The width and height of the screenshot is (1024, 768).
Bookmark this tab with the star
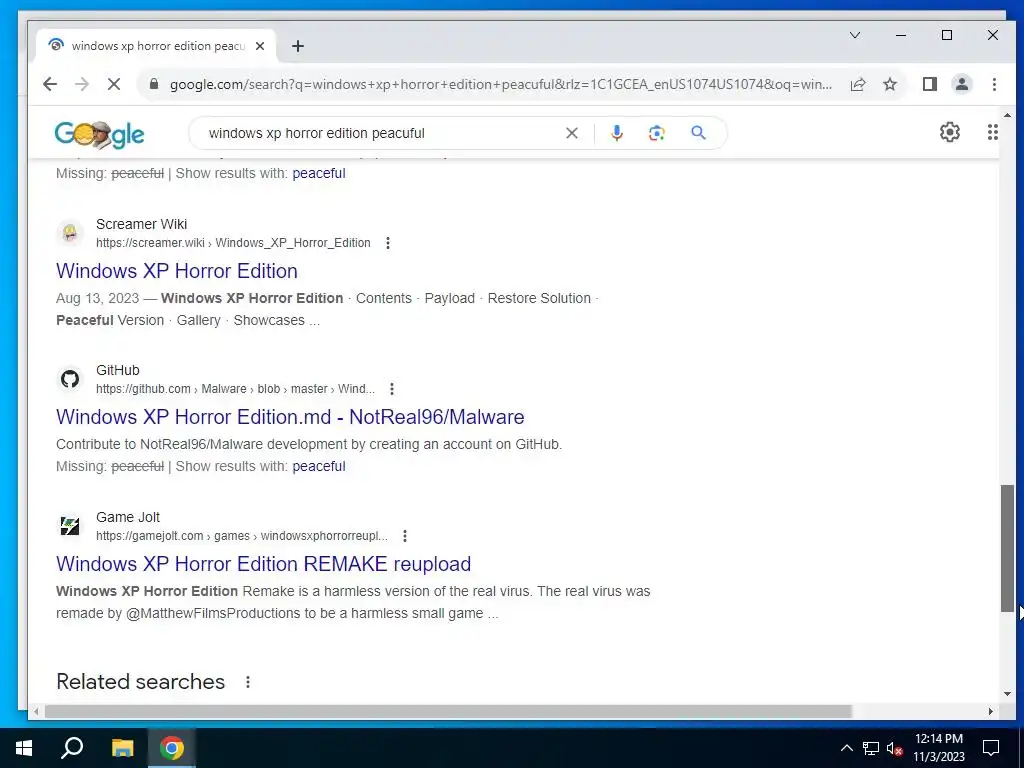click(890, 84)
